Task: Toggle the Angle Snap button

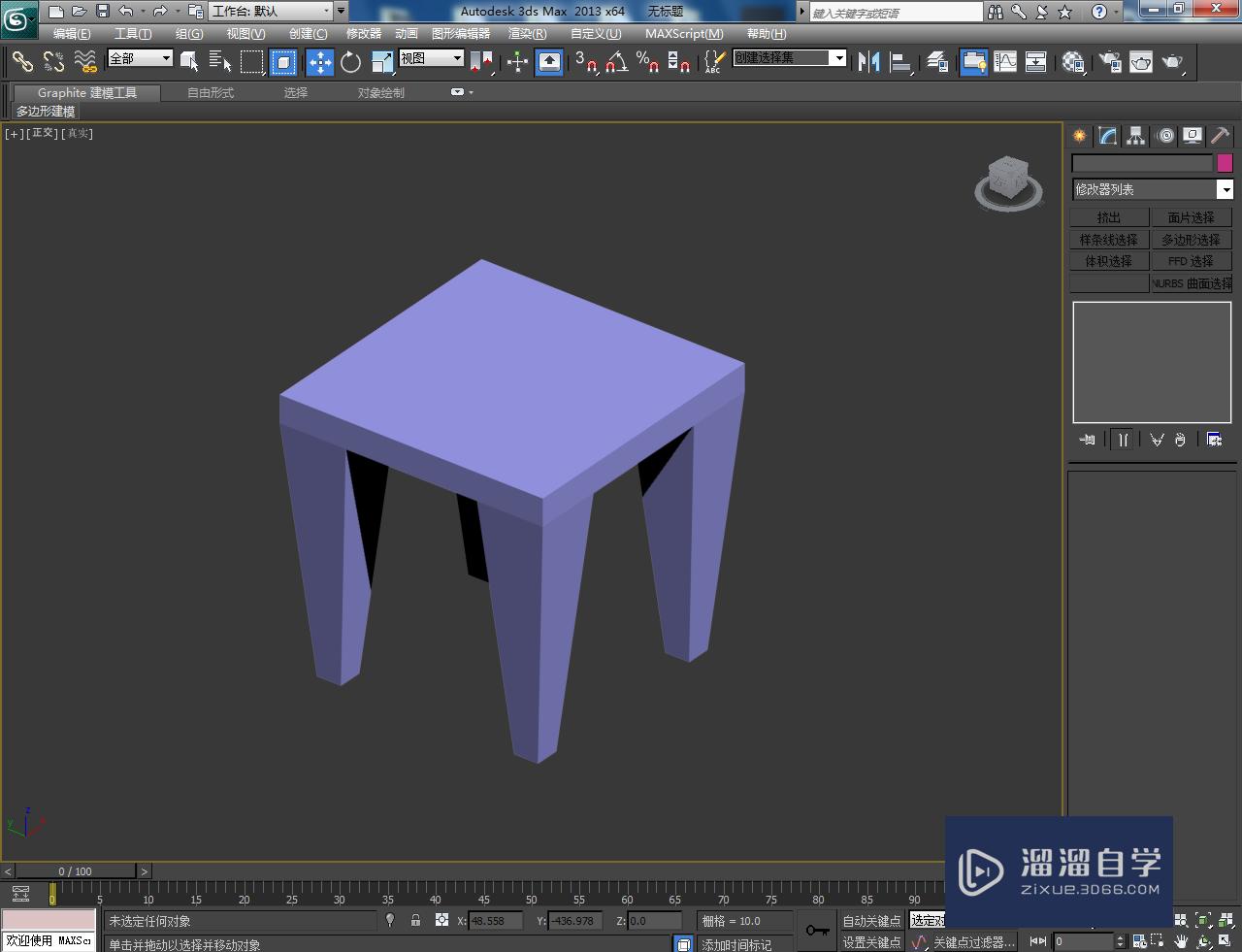Action: 616,62
